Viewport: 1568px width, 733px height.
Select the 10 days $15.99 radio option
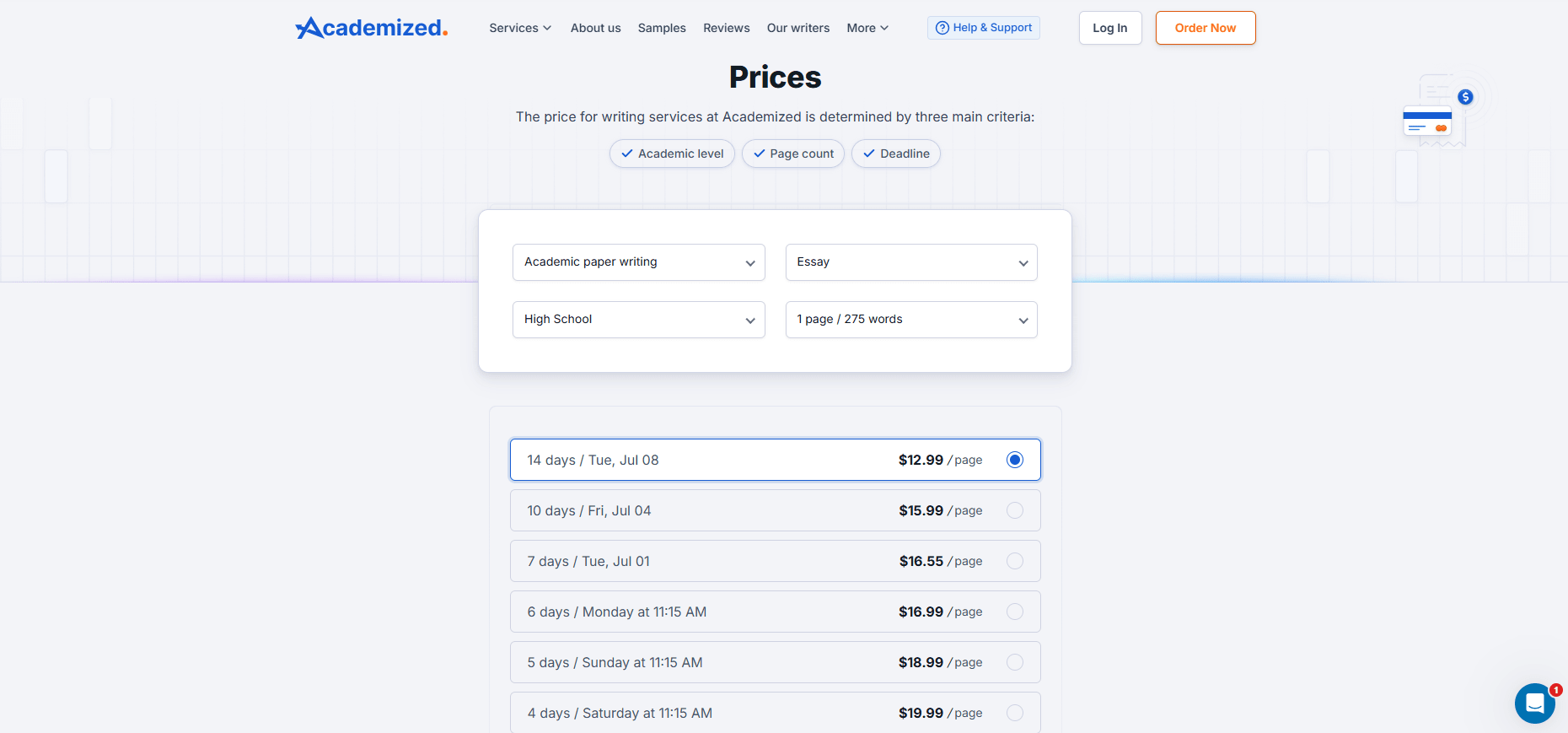(x=1015, y=510)
